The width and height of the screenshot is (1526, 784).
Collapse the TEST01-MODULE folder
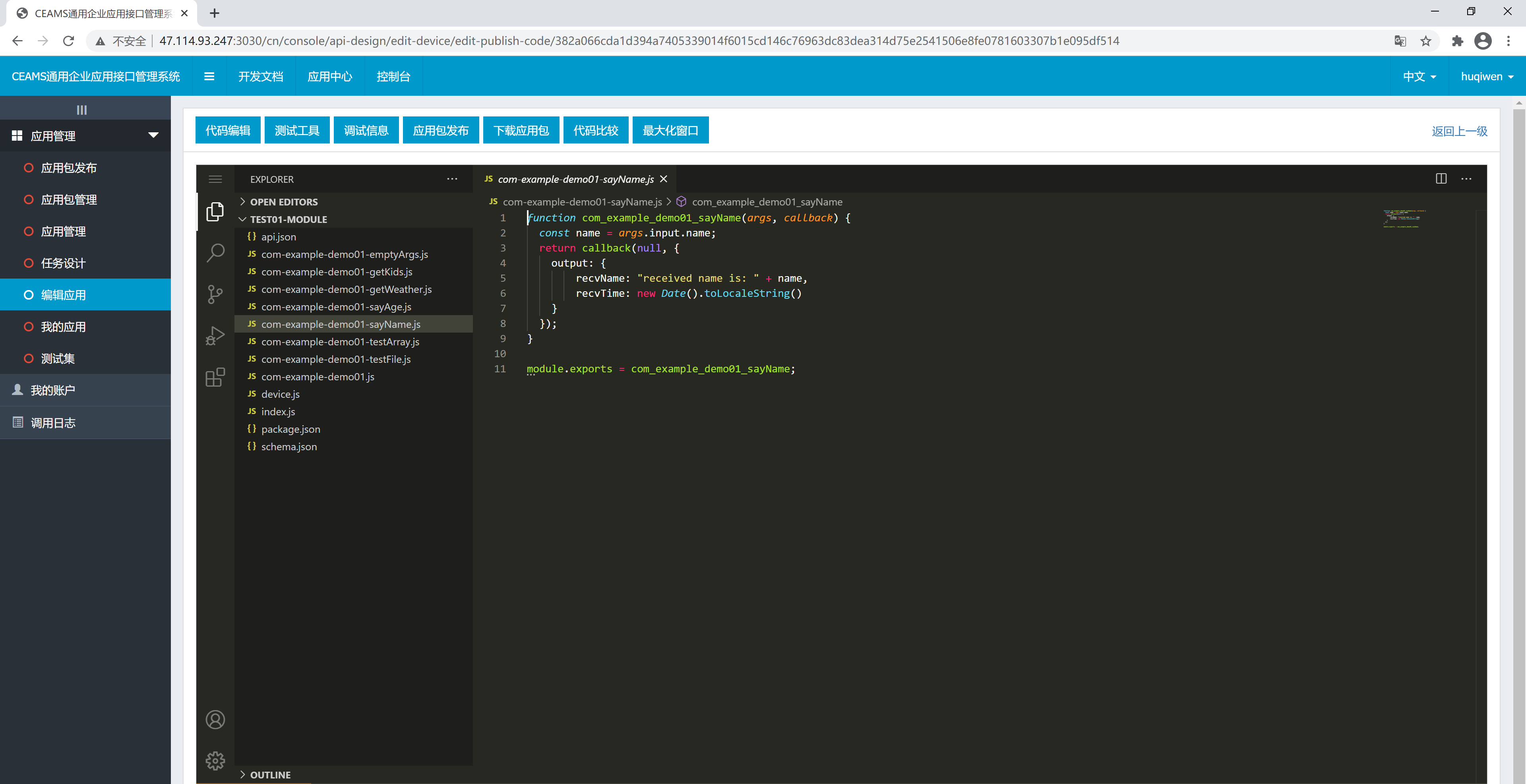354,219
